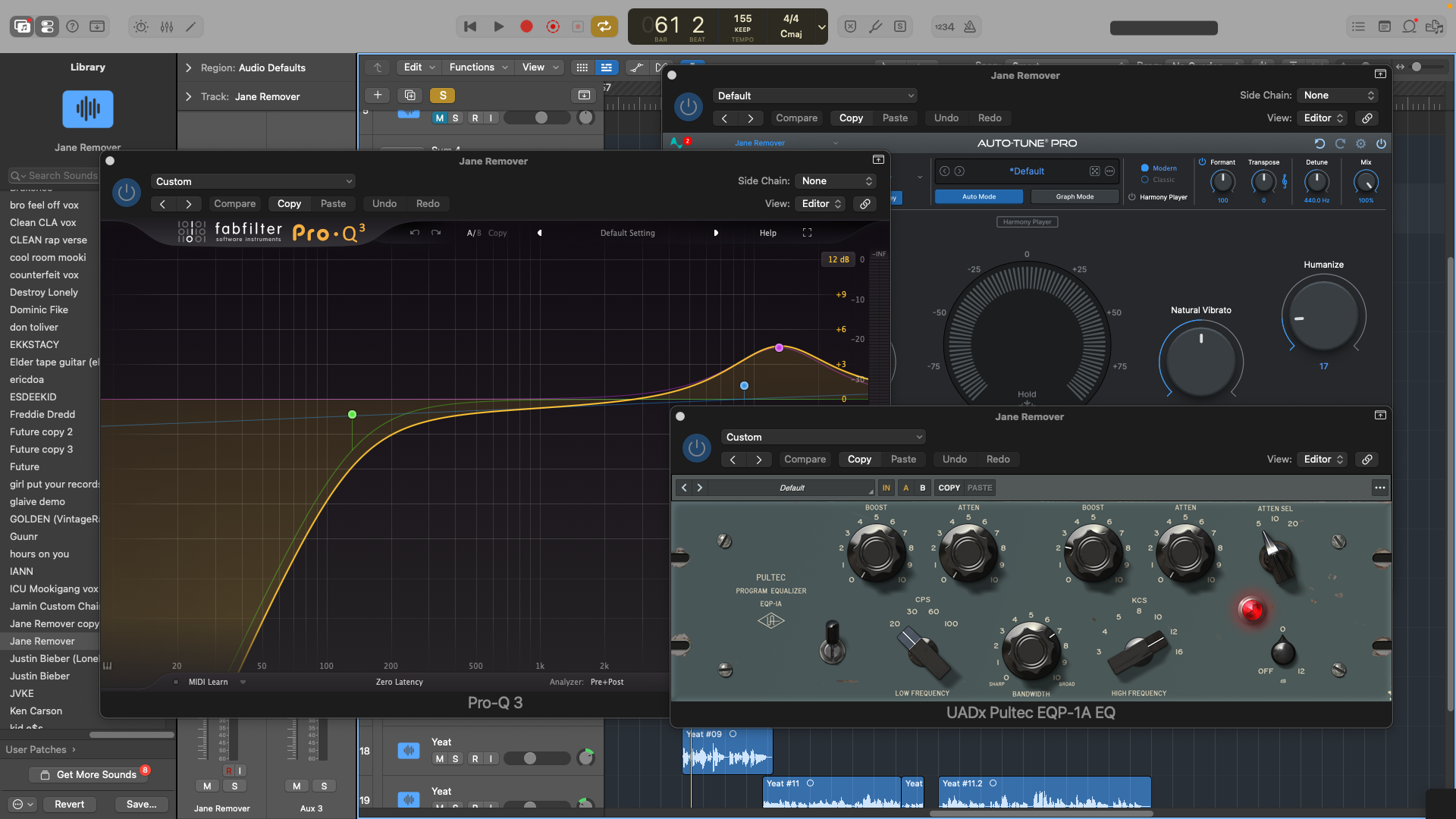This screenshot has width=1456, height=819.
Task: Go to beginning of project
Action: click(470, 27)
